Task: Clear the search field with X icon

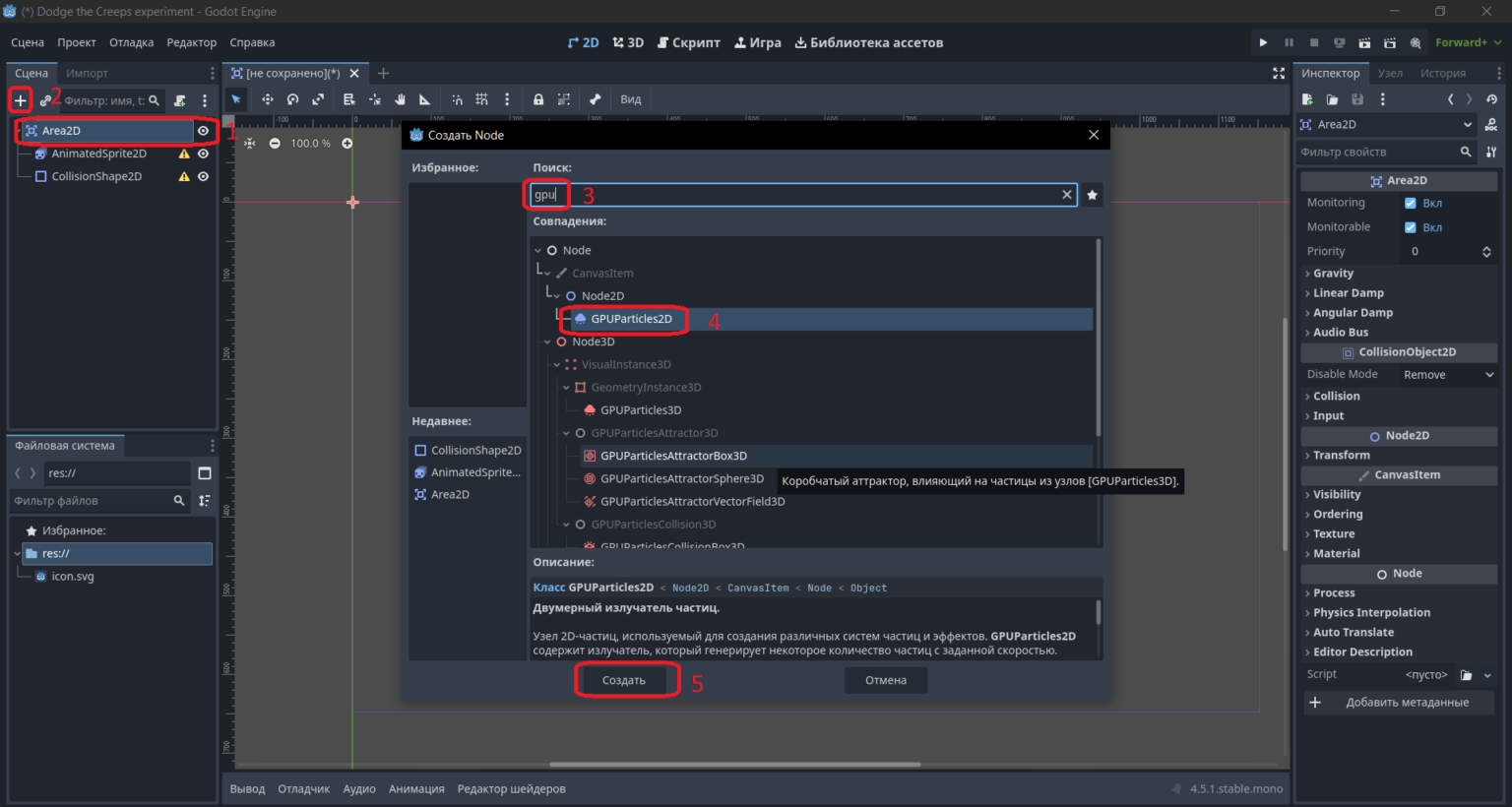Action: pyautogui.click(x=1066, y=195)
